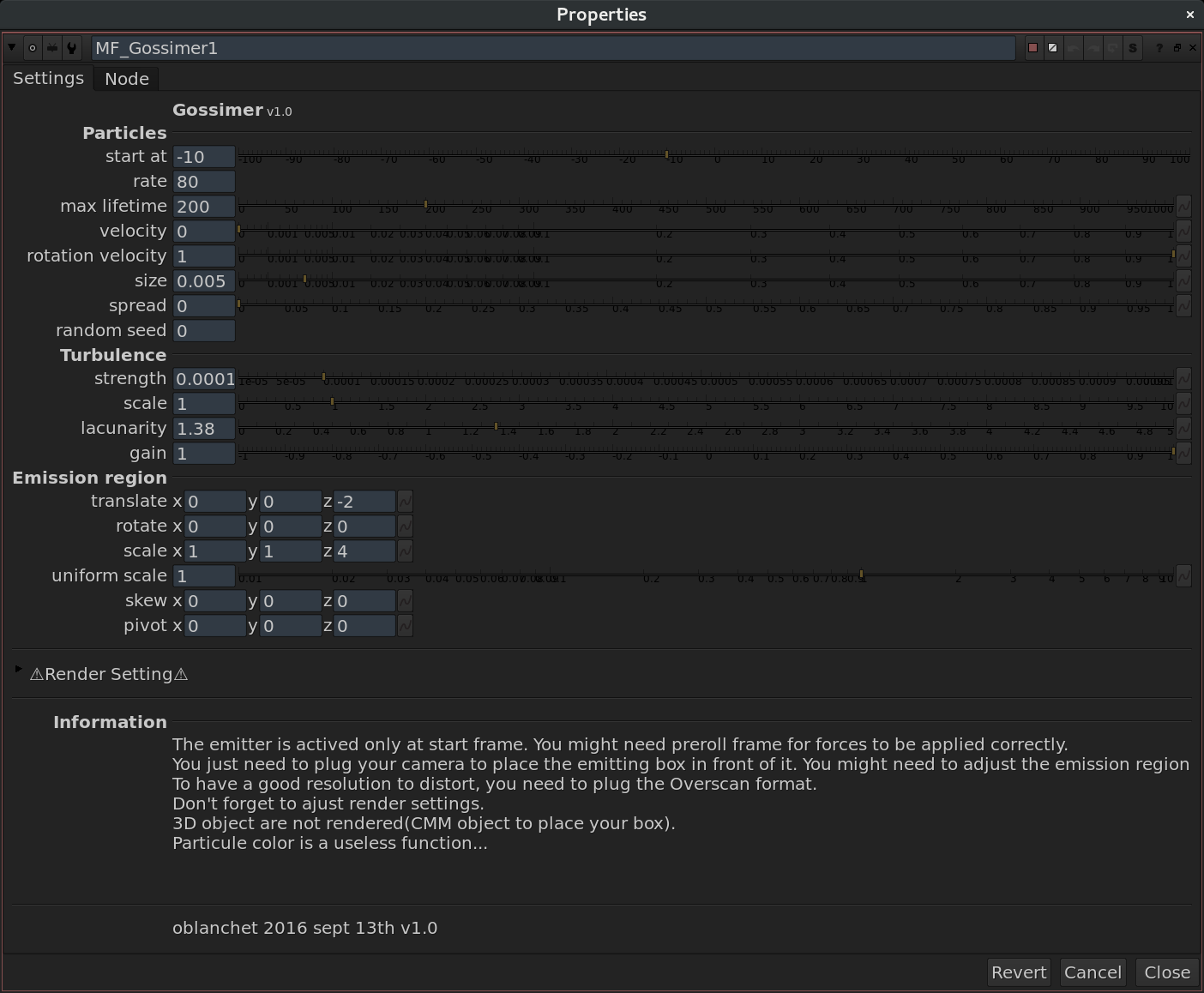Click animation curve icon on translate row
The width and height of the screenshot is (1204, 993).
coord(404,501)
